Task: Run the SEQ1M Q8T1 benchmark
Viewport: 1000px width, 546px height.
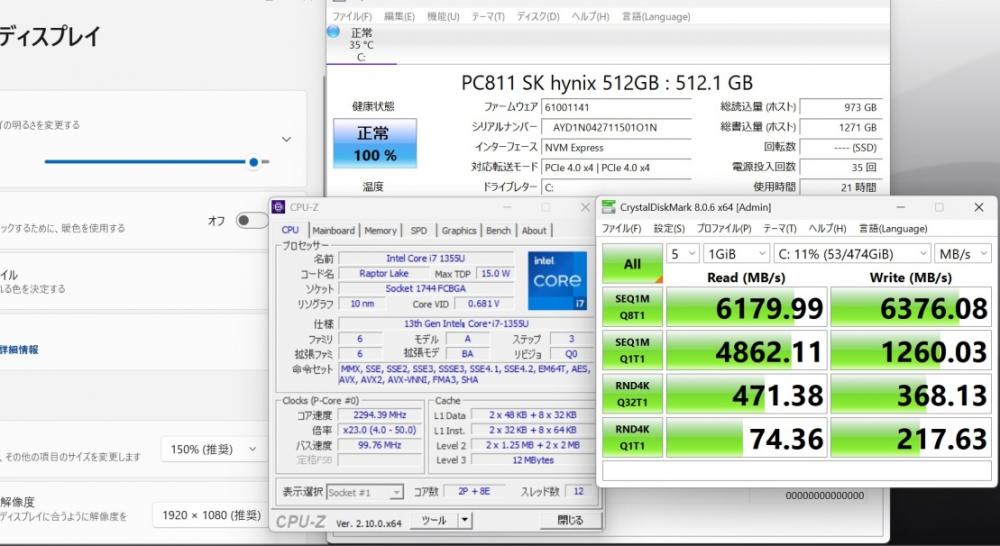Action: [632, 307]
